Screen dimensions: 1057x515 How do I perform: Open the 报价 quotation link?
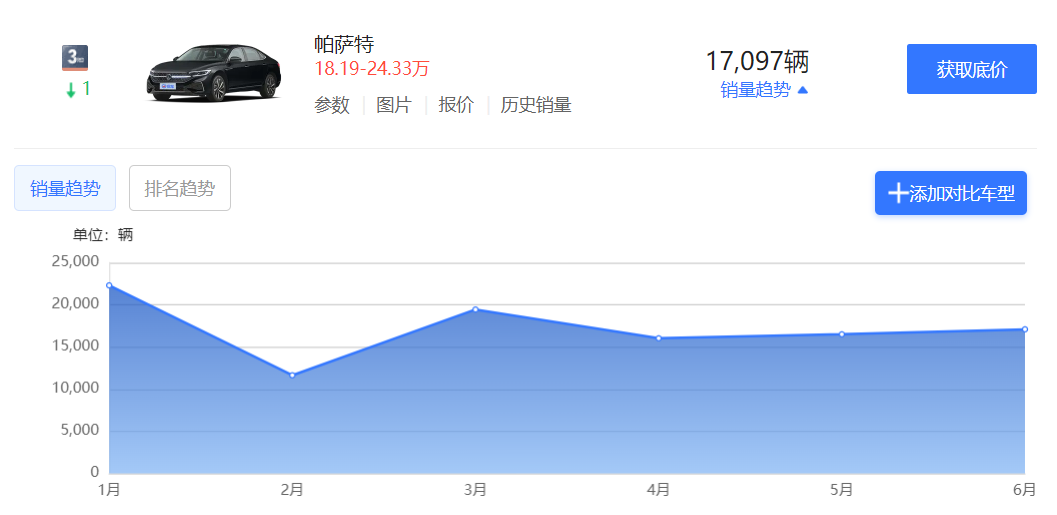click(x=456, y=105)
